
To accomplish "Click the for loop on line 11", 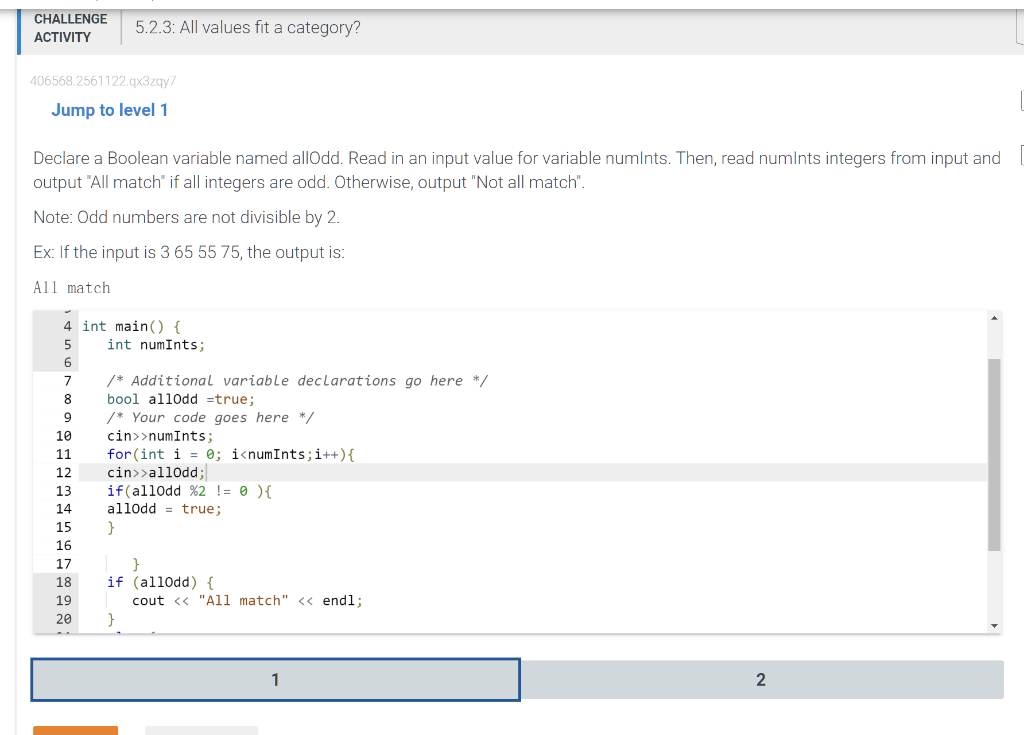I will point(230,453).
